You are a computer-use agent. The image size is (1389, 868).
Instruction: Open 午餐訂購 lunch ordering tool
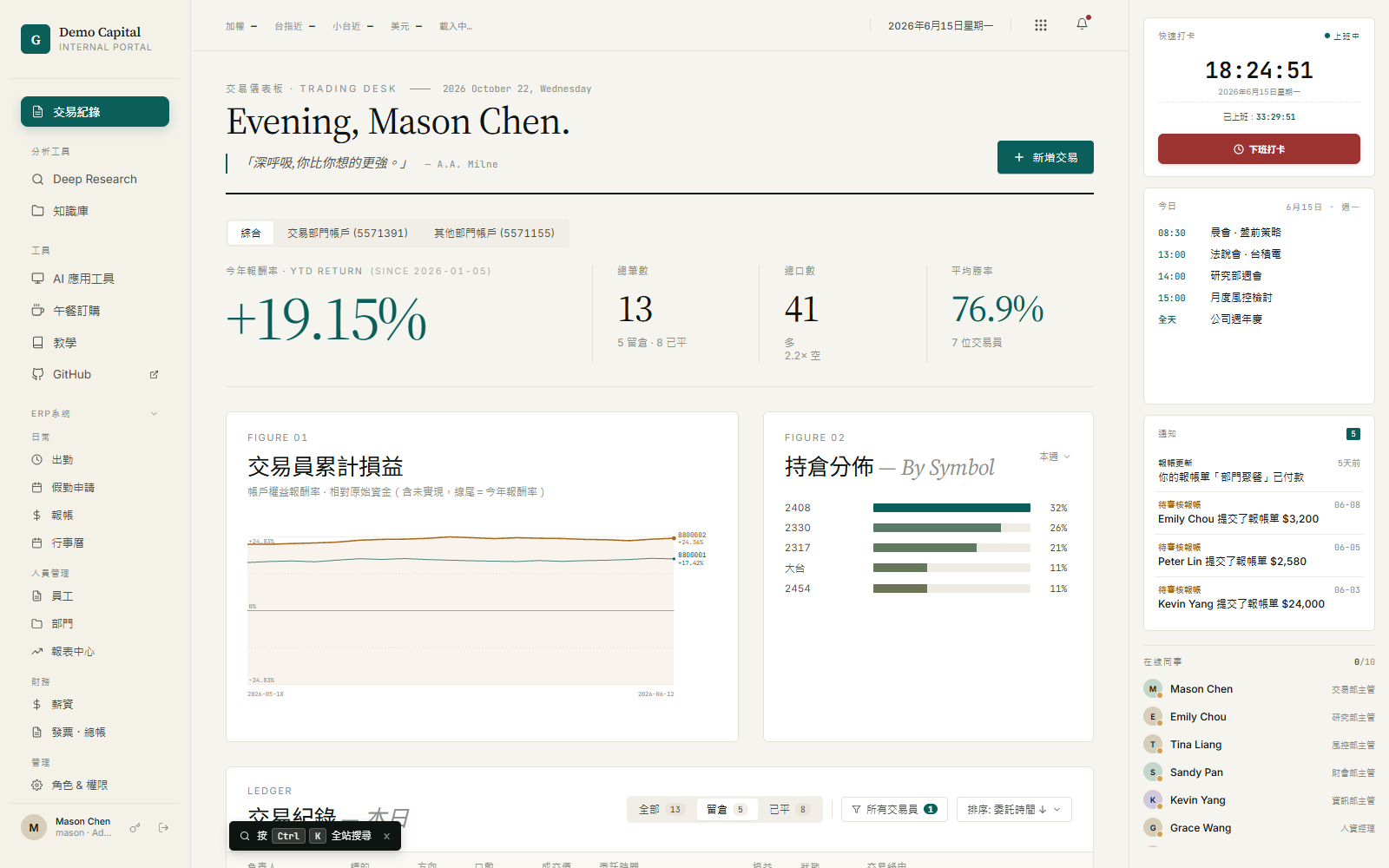95,311
